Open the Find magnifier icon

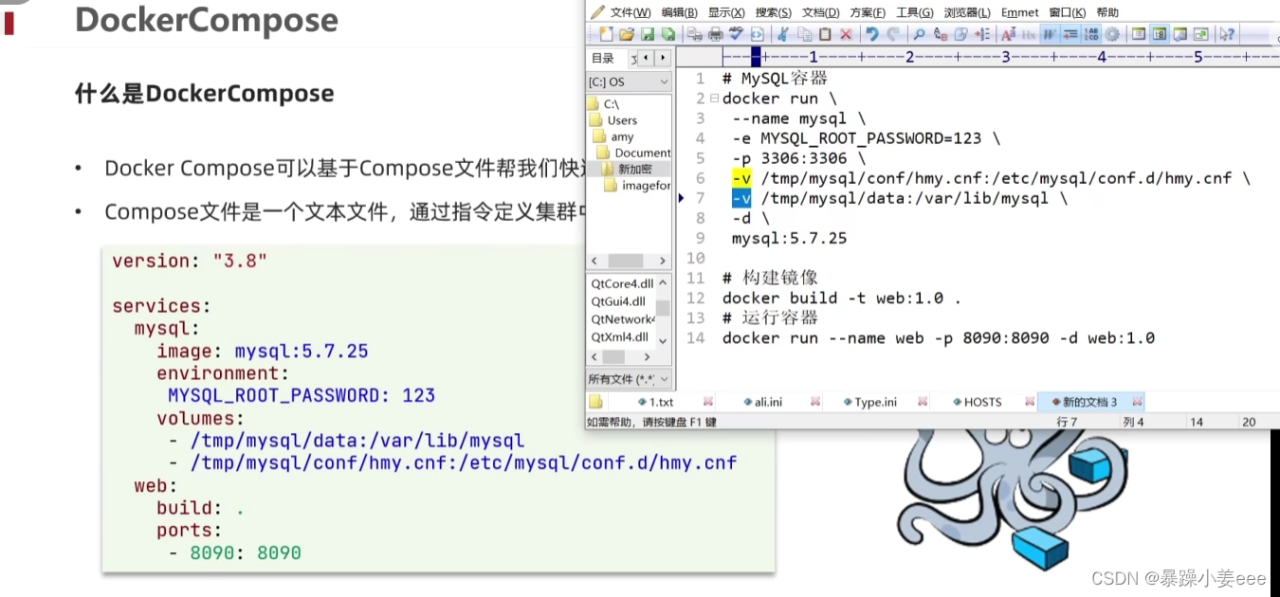click(917, 34)
